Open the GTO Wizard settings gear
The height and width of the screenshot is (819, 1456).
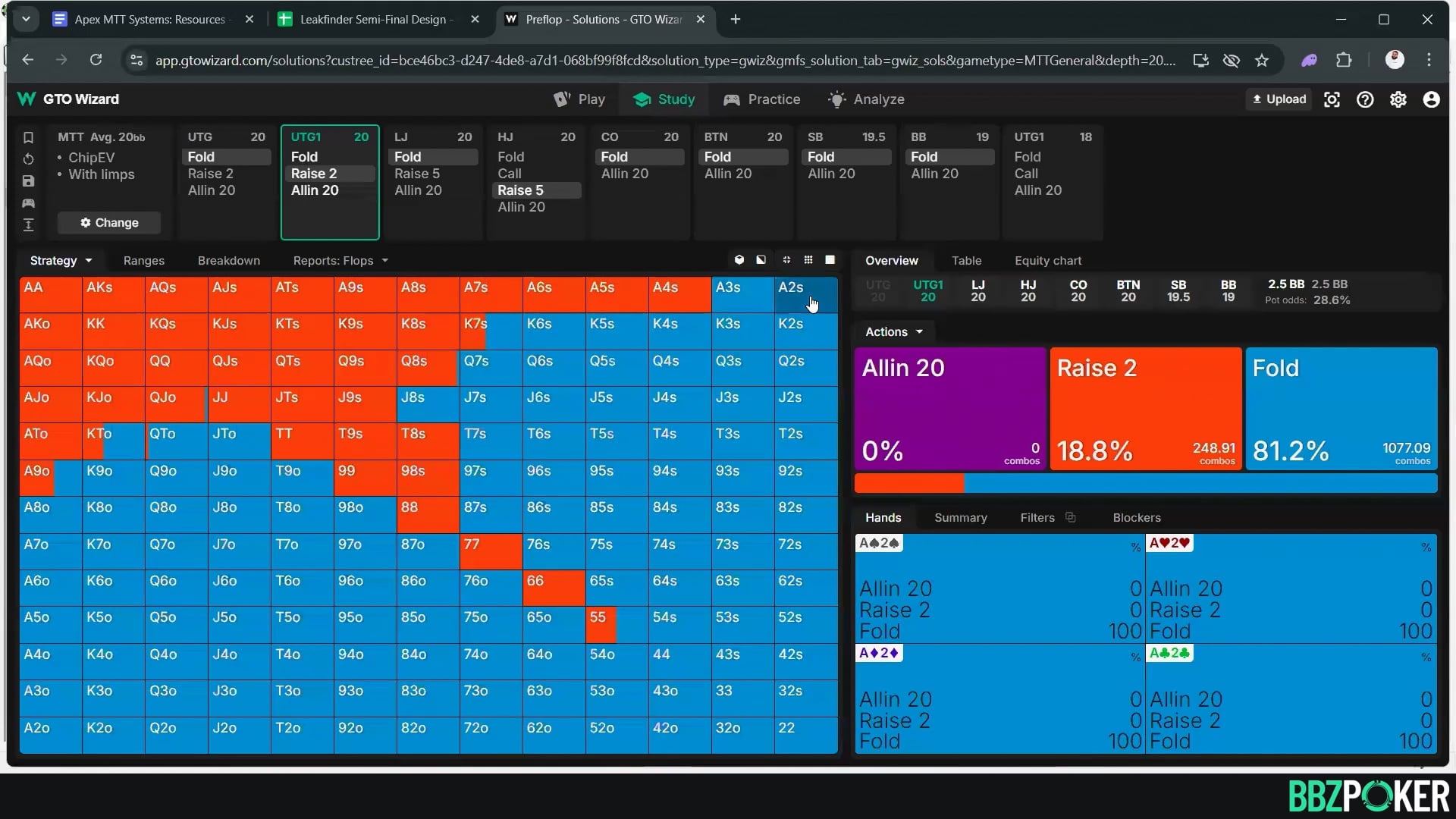click(x=1398, y=99)
